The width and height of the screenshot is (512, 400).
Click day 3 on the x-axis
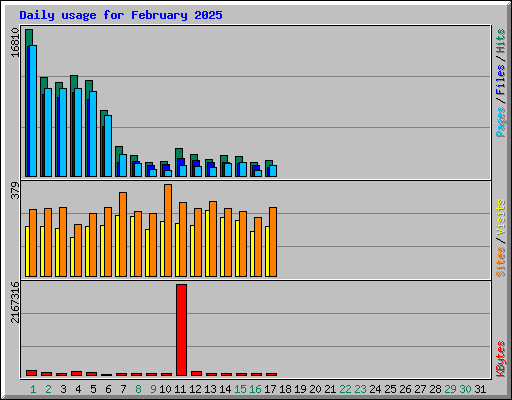(63, 389)
